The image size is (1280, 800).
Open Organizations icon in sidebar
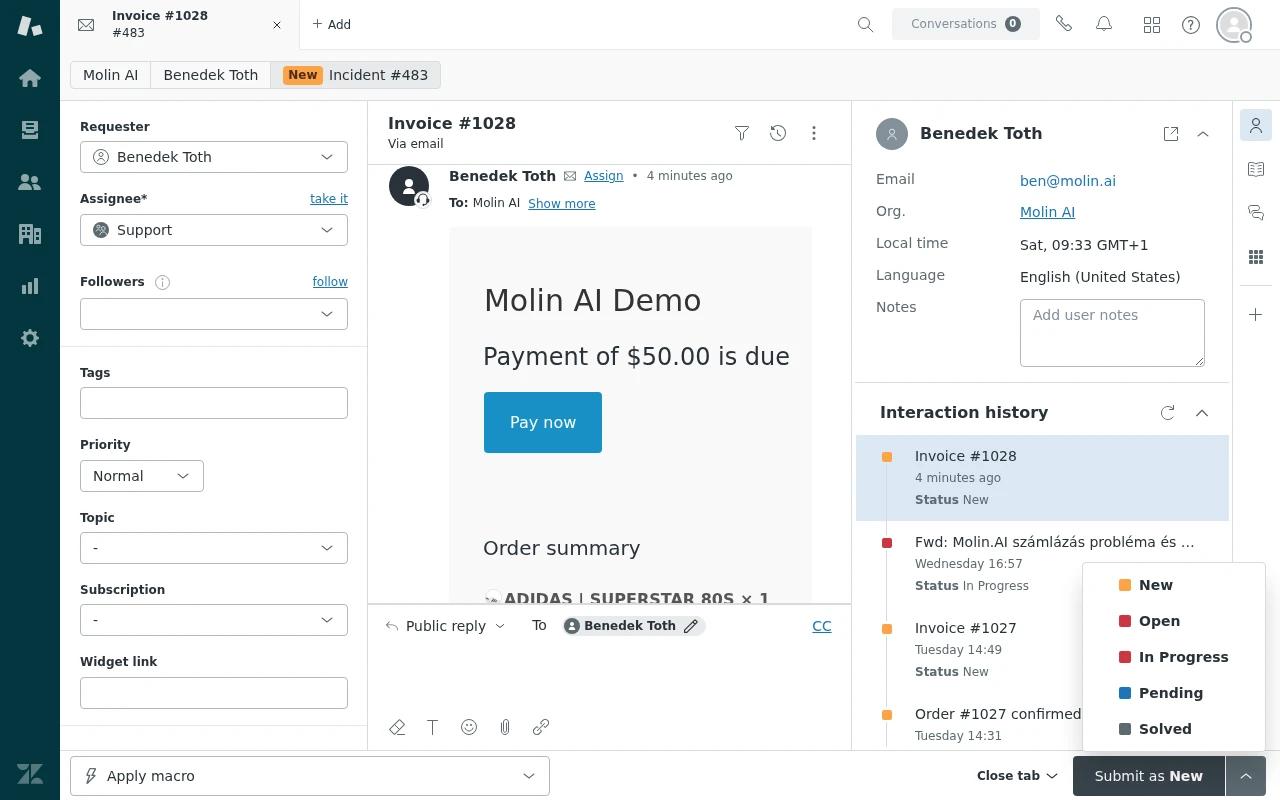tap(30, 234)
